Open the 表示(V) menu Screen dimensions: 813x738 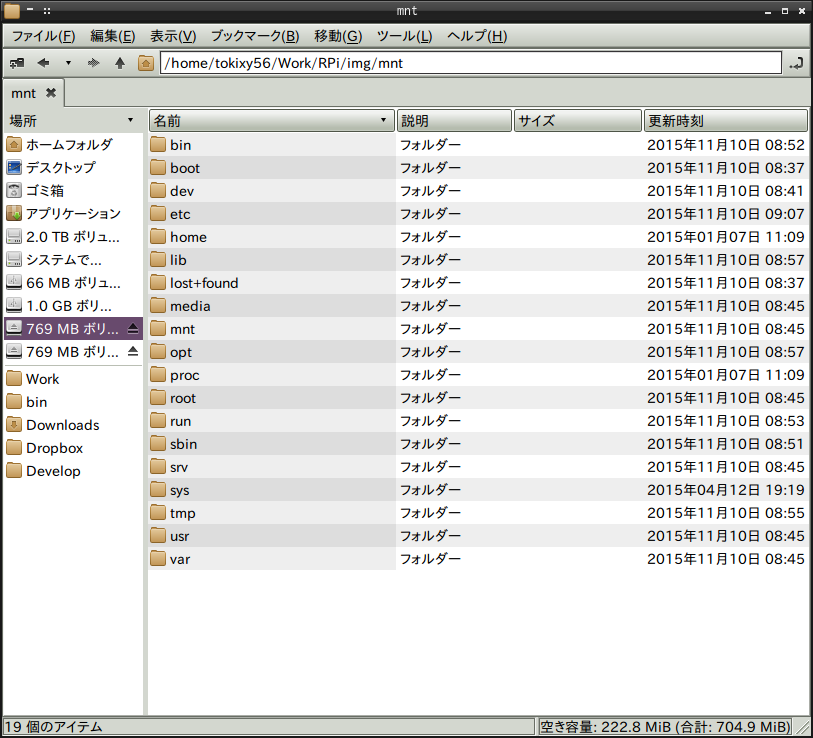click(173, 36)
